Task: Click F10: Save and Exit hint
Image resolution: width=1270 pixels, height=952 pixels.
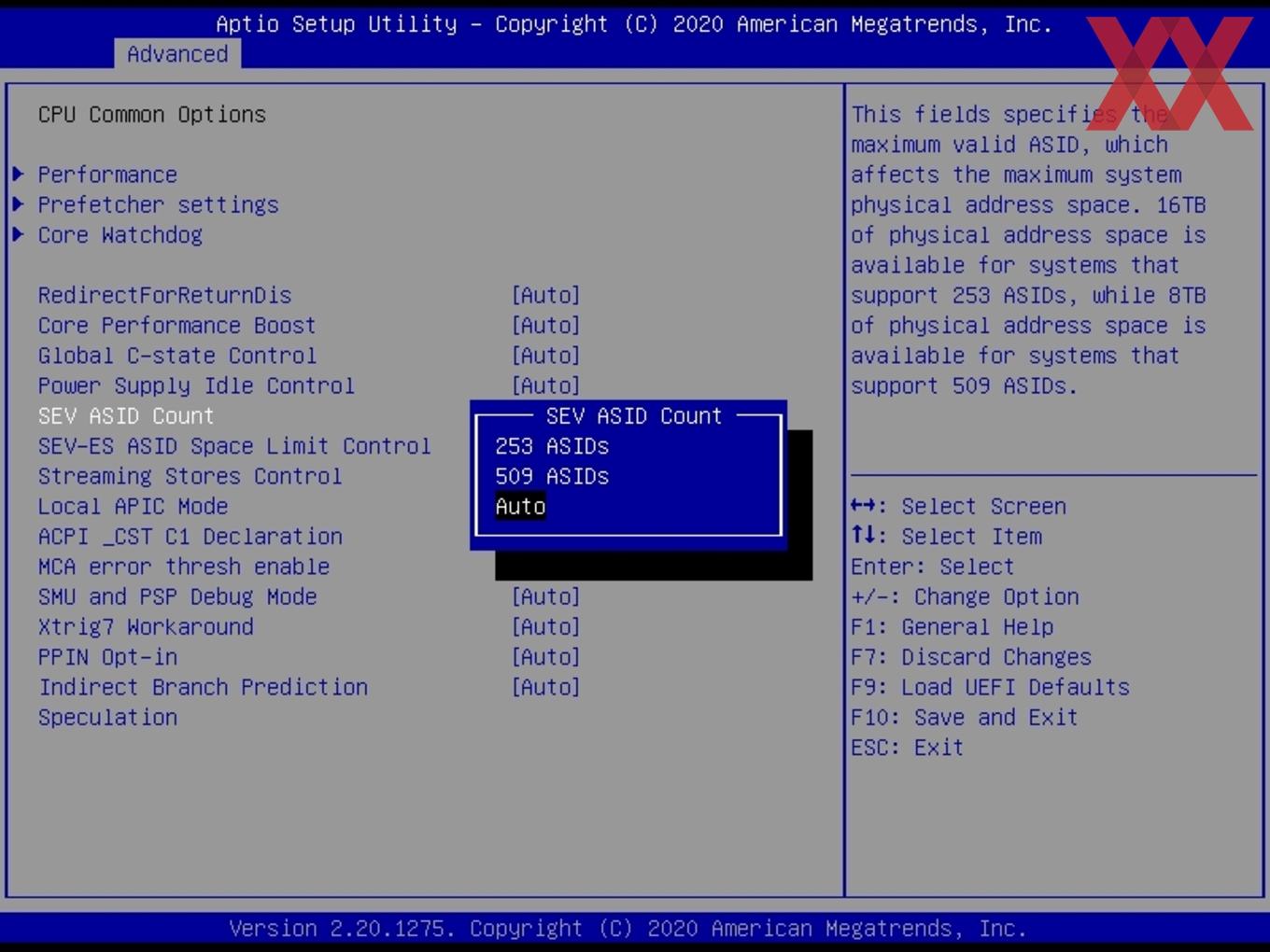Action: pos(965,717)
